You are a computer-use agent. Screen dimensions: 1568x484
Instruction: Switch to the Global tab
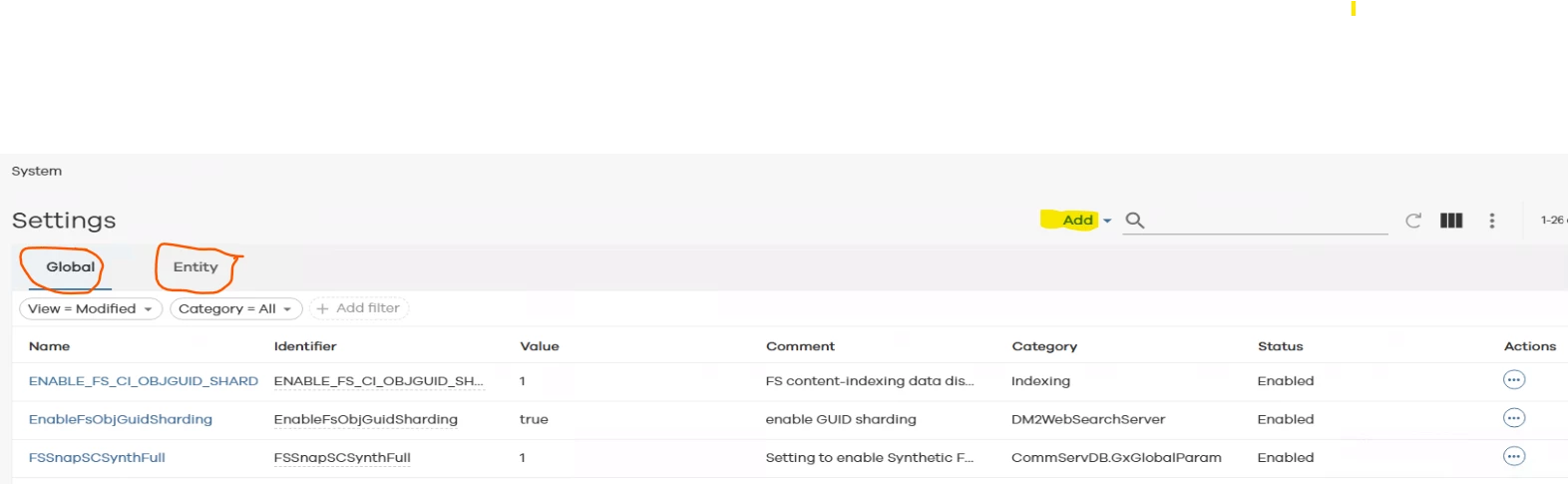[71, 267]
